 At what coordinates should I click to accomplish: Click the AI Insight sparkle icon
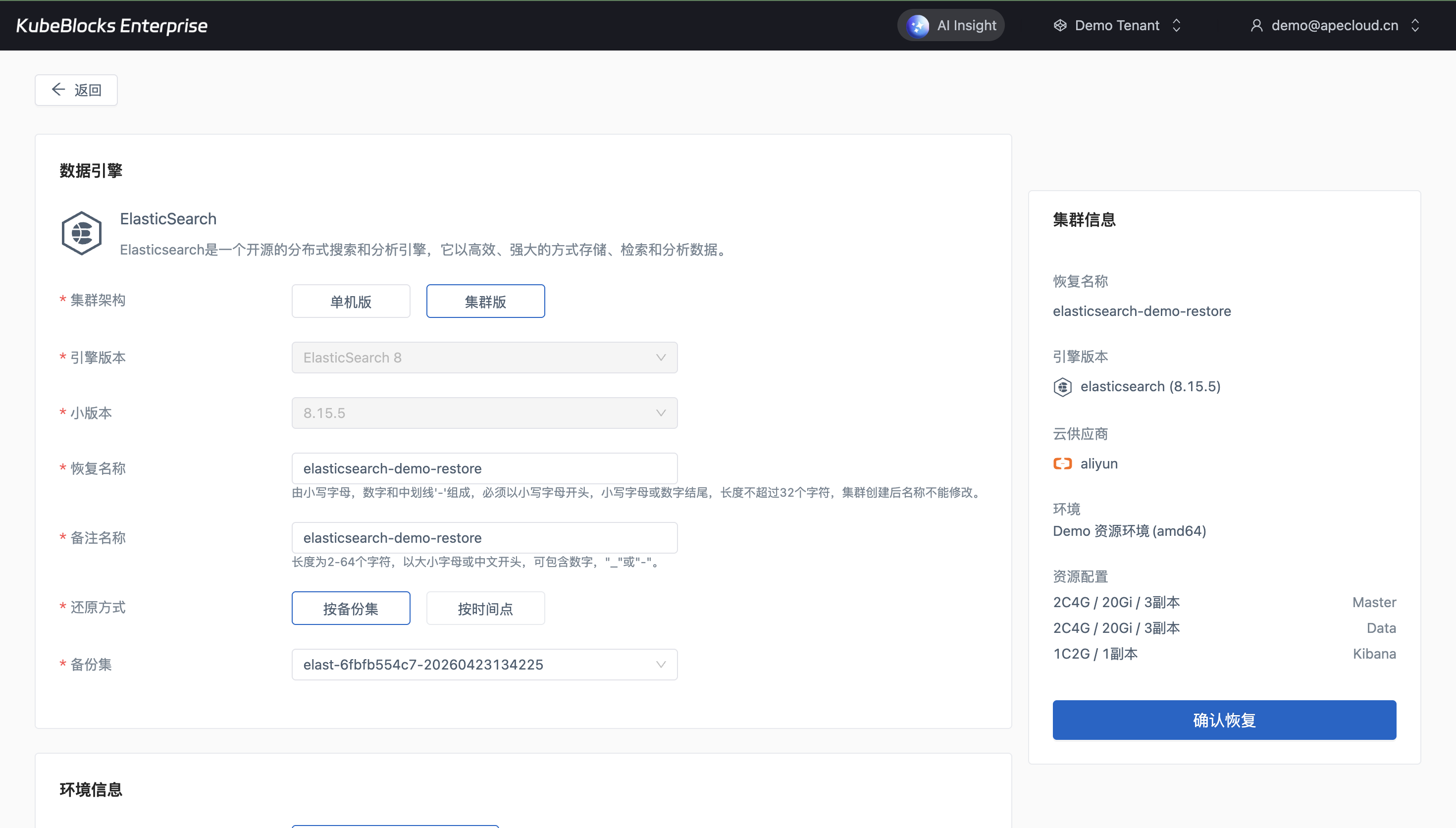pyautogui.click(x=918, y=26)
